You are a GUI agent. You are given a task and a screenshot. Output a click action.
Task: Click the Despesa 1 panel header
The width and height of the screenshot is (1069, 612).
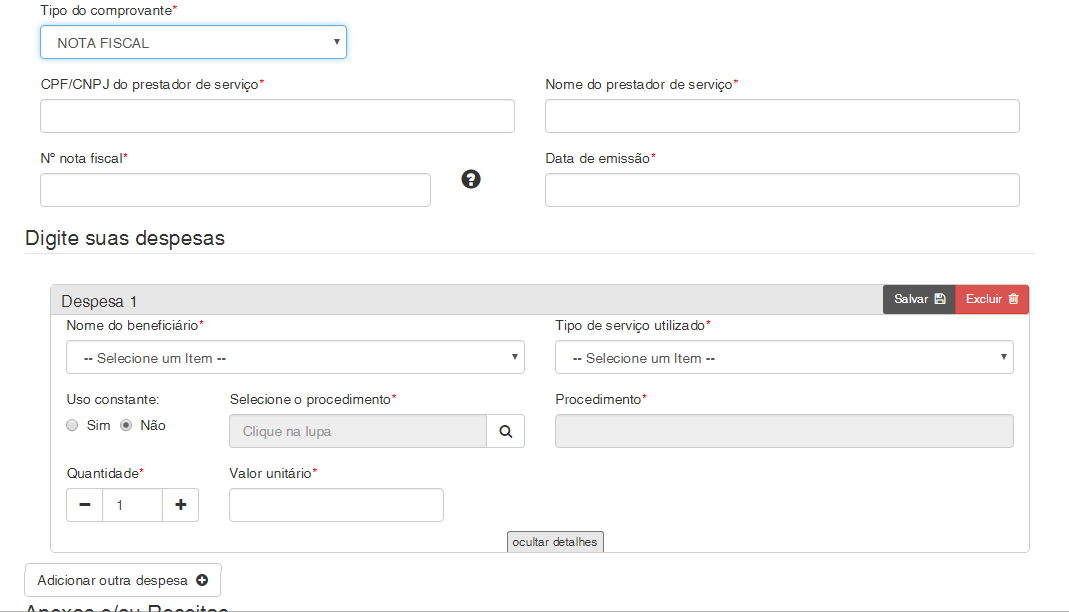click(x=400, y=300)
